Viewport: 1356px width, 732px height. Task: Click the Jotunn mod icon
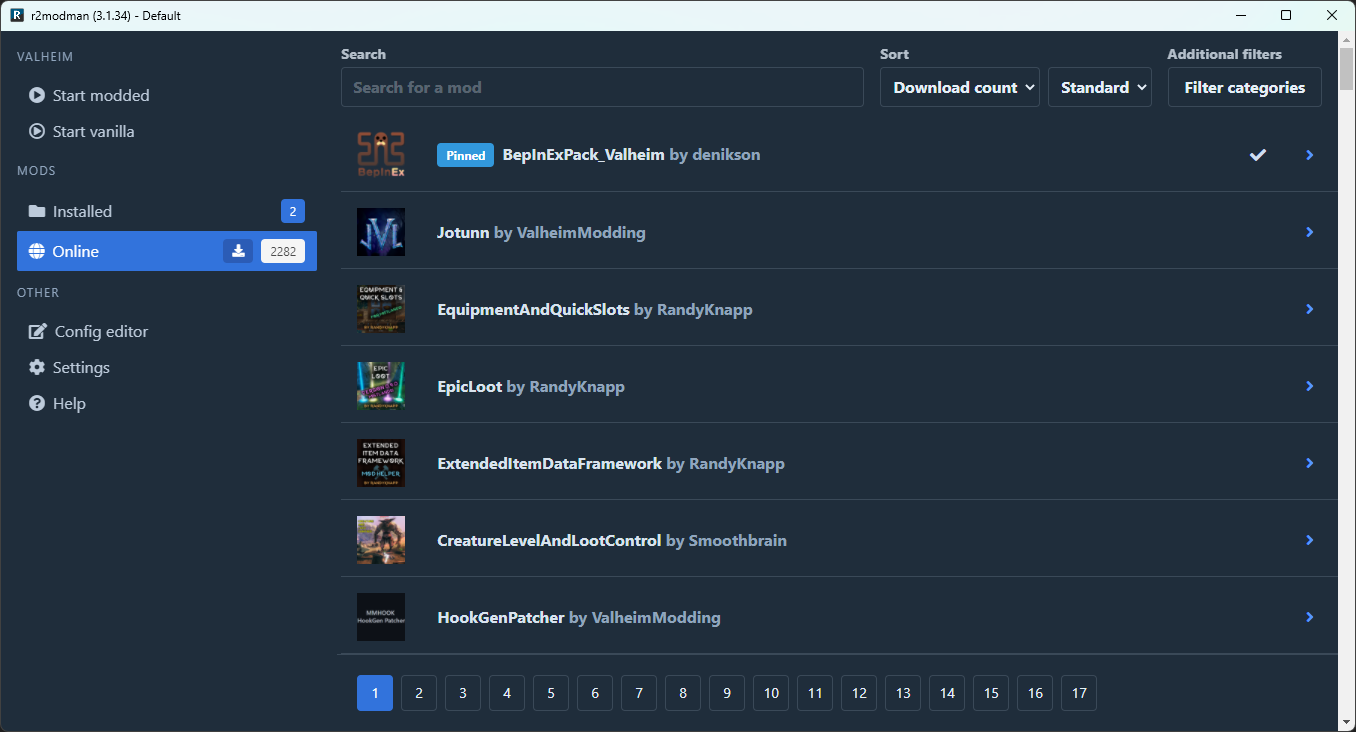pyautogui.click(x=381, y=232)
